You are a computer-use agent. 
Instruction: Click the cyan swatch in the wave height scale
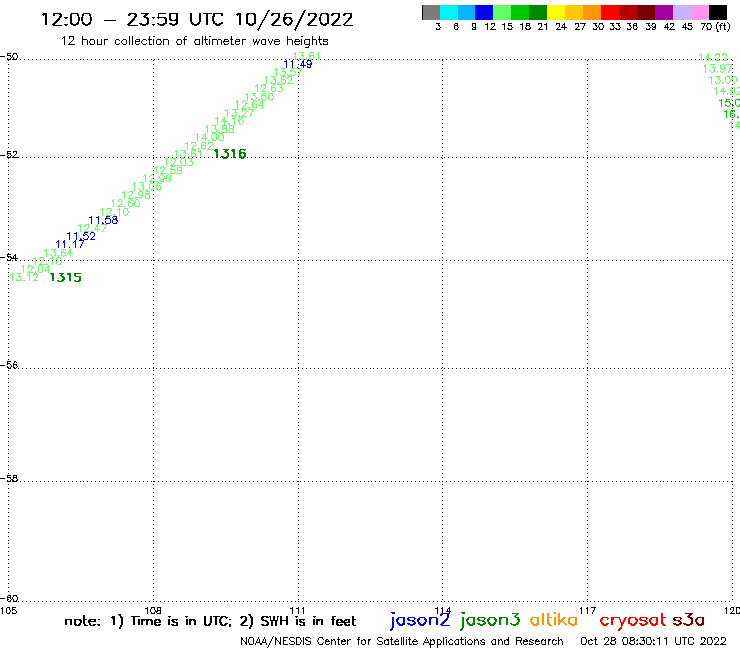[x=449, y=12]
